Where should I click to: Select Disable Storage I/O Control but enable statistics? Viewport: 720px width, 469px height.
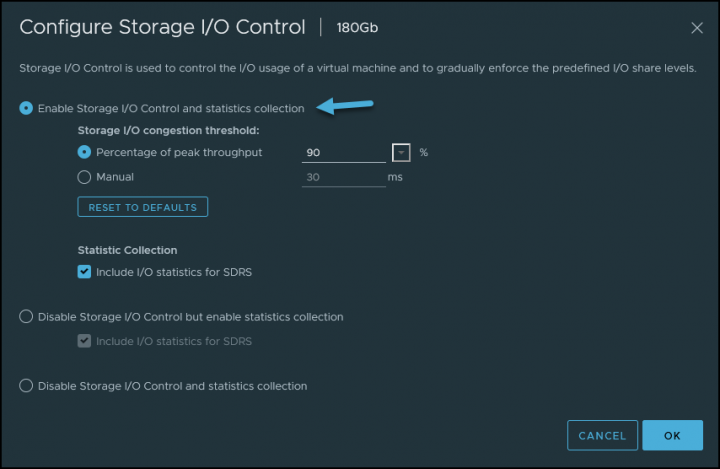point(26,316)
